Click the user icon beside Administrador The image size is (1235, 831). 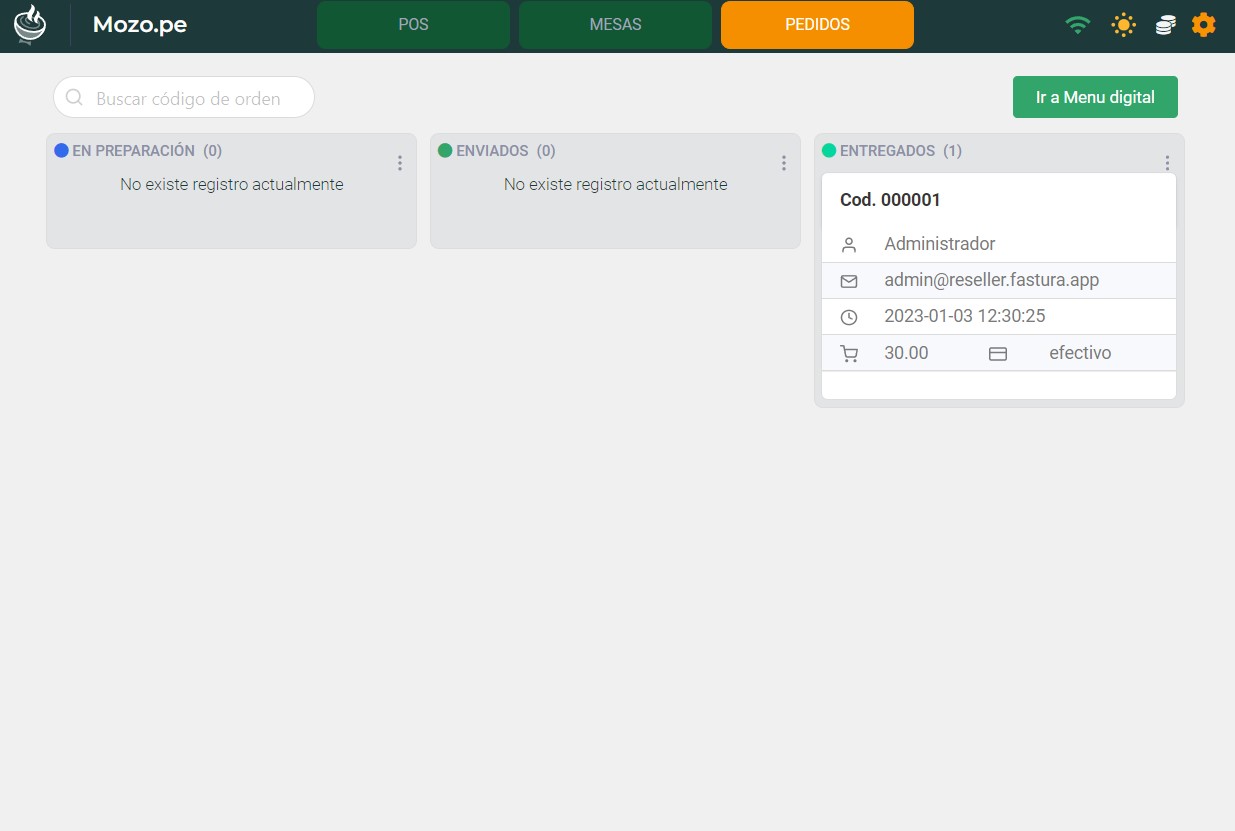click(x=849, y=245)
